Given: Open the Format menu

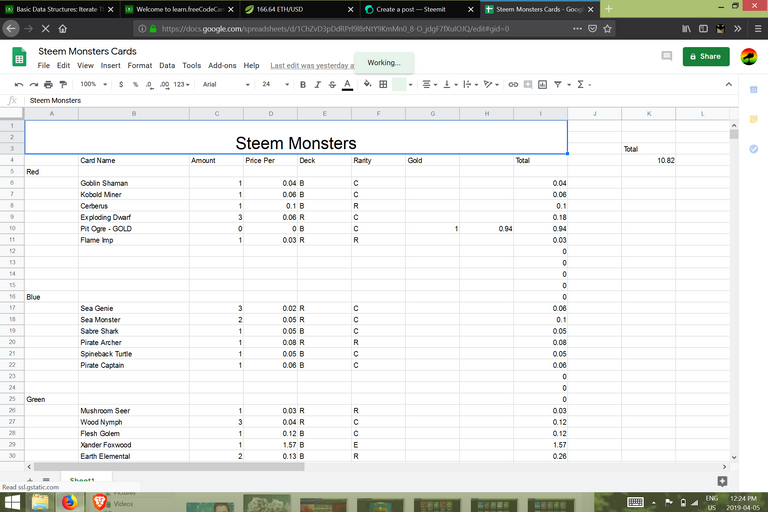Looking at the screenshot, I should point(140,65).
